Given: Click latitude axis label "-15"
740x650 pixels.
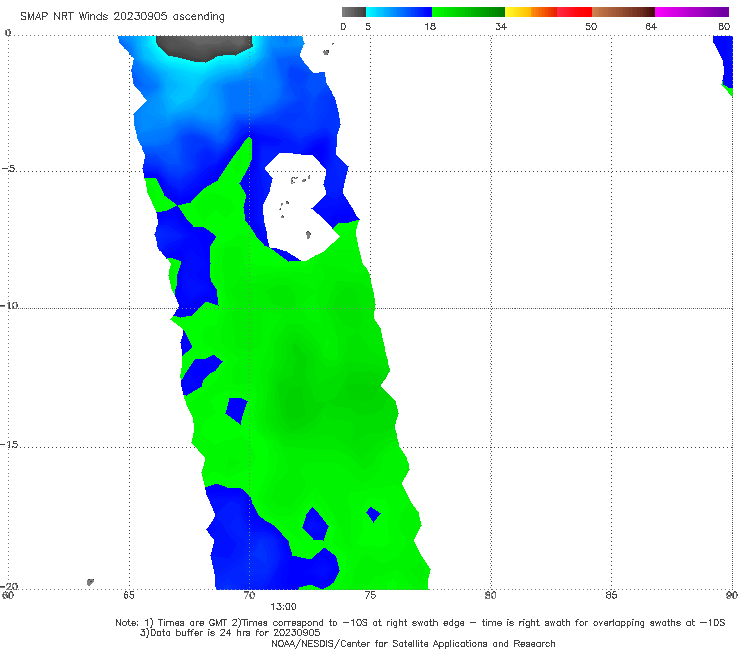Looking at the screenshot, I should pos(9,445).
